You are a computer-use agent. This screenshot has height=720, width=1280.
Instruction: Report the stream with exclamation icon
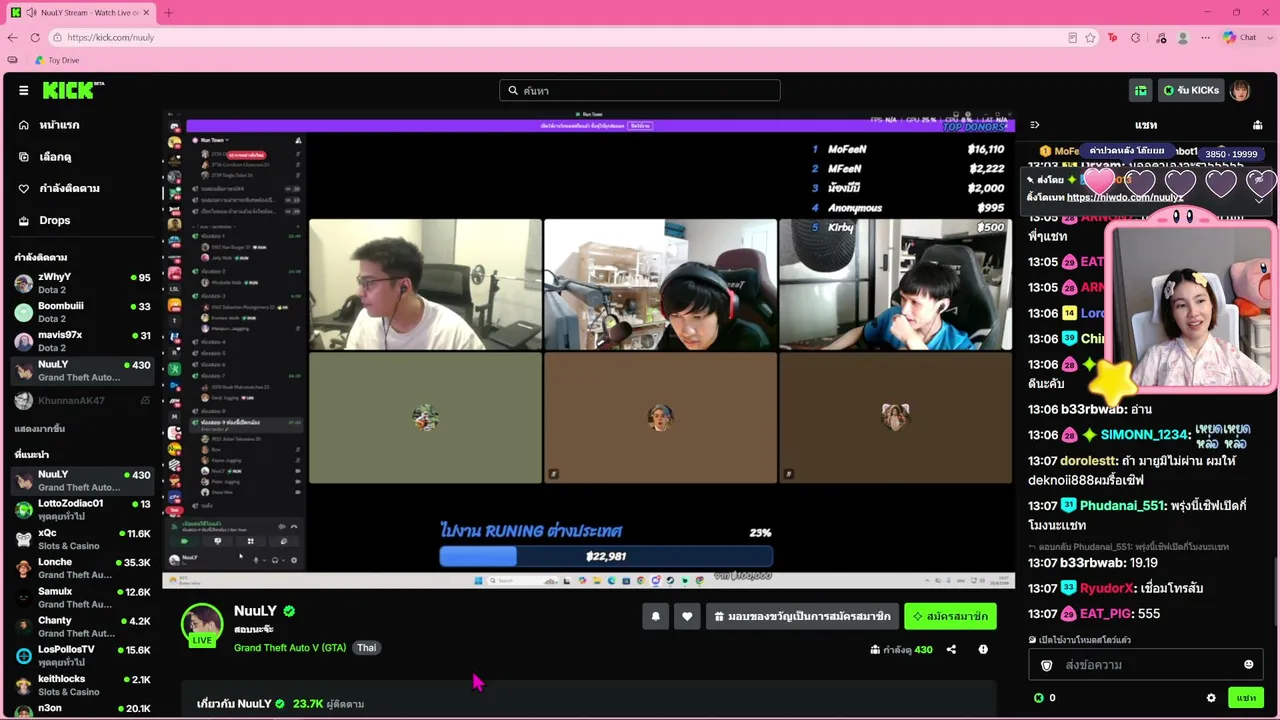983,649
